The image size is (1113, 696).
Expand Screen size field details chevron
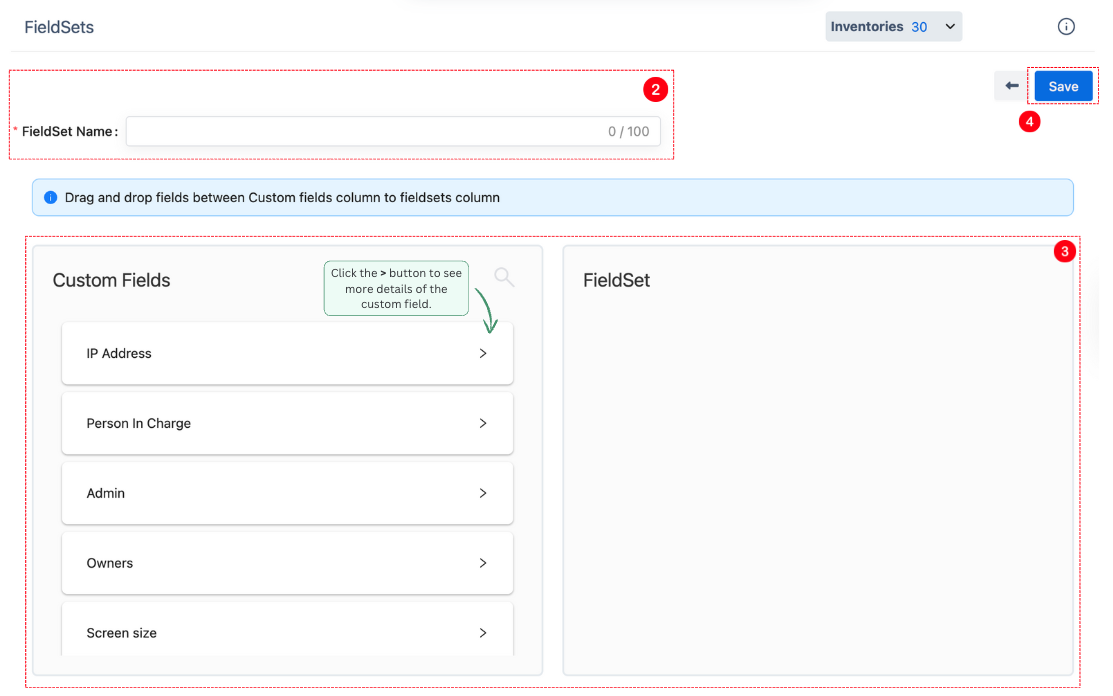(x=483, y=633)
